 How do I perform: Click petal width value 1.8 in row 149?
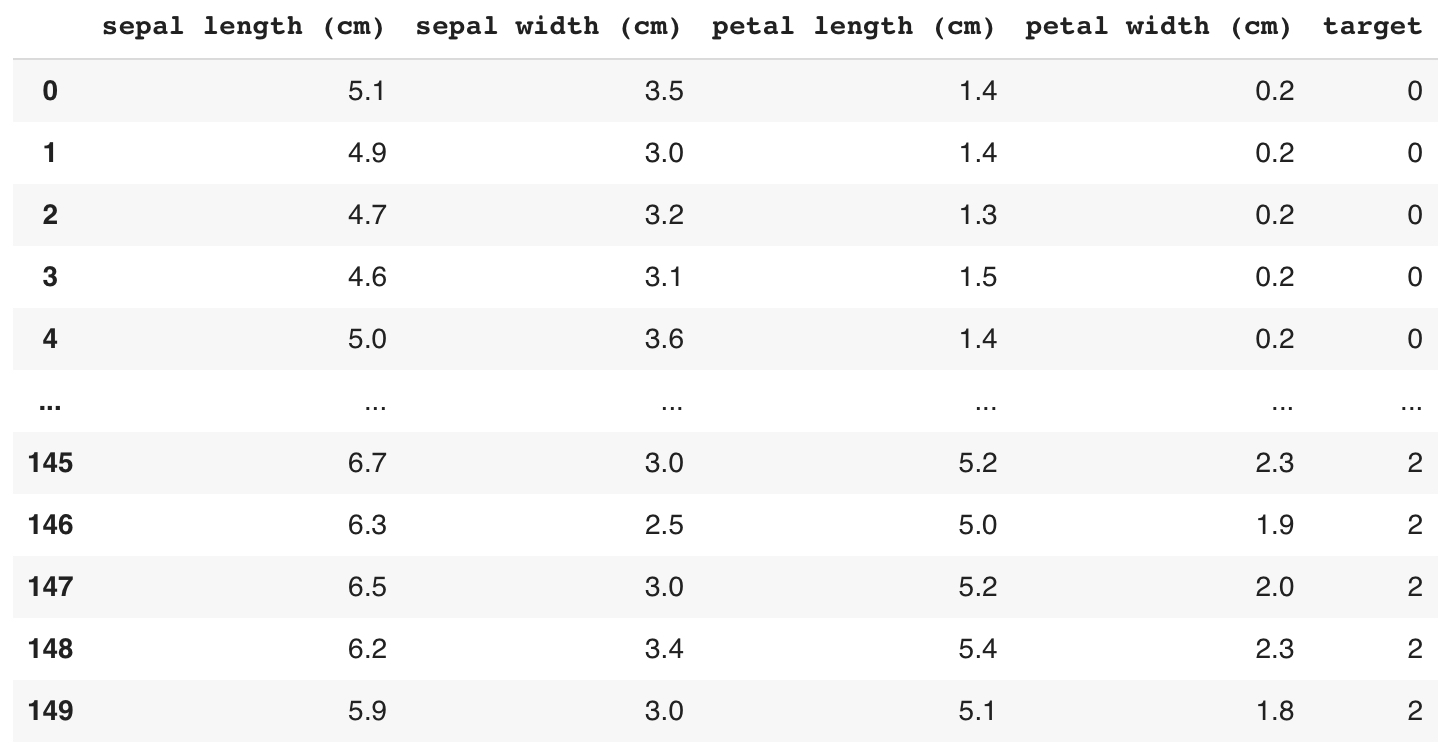coord(1274,711)
